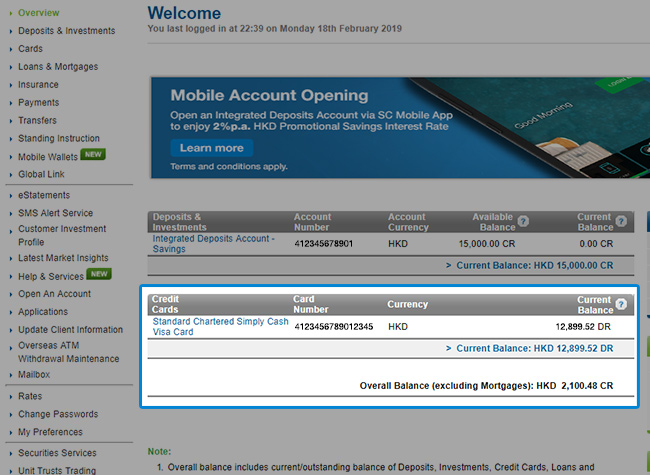Click the Available Balance help question-mark icon
650x475 pixels.
523,221
